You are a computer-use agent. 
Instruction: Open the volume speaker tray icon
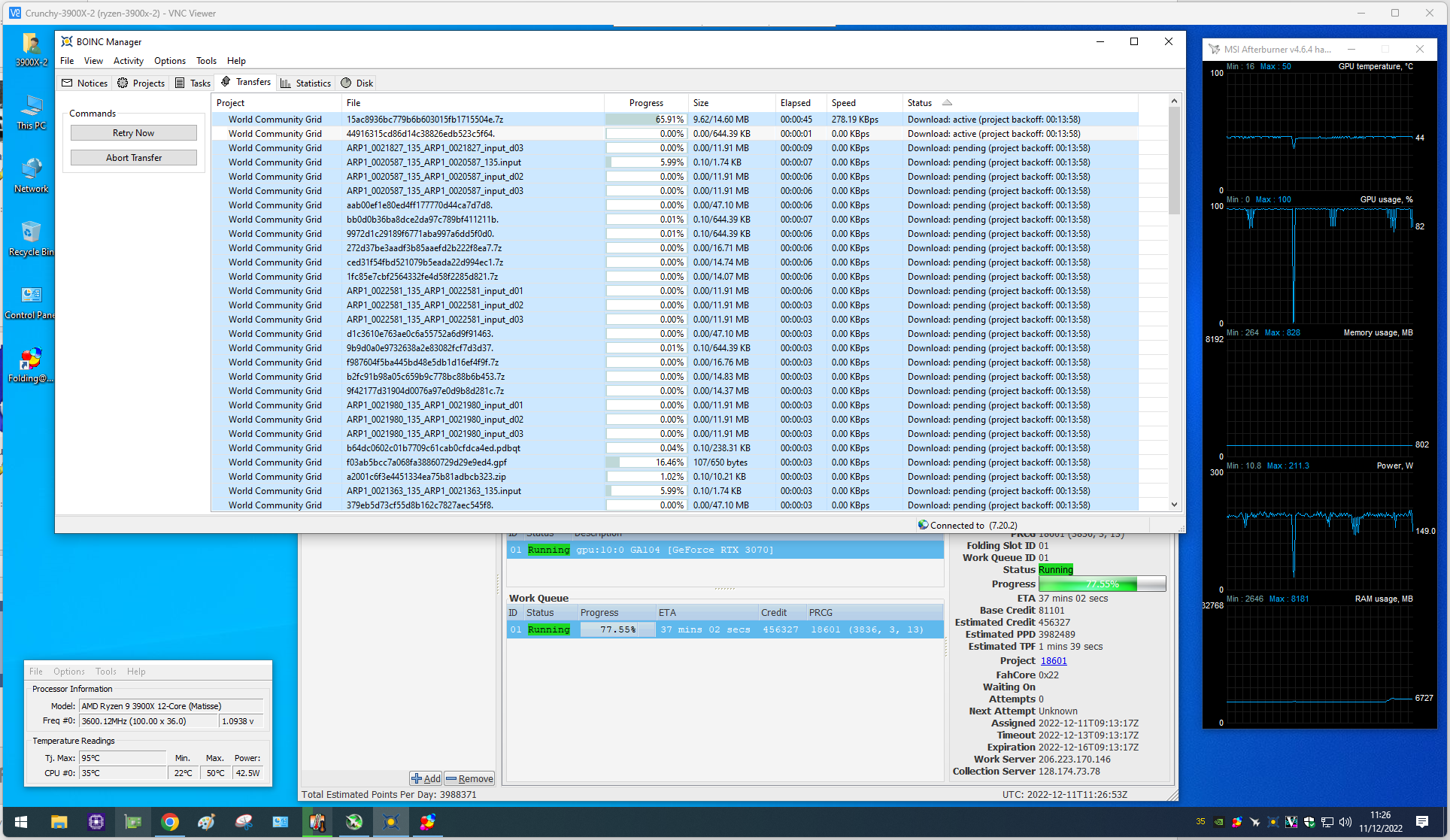click(1345, 822)
